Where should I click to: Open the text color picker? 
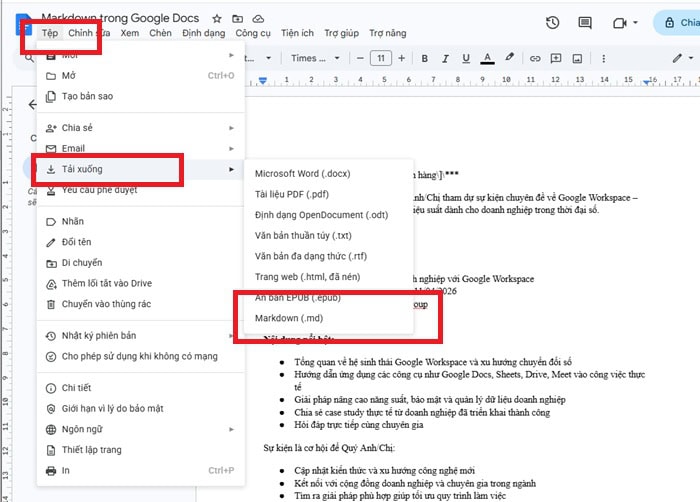point(488,58)
